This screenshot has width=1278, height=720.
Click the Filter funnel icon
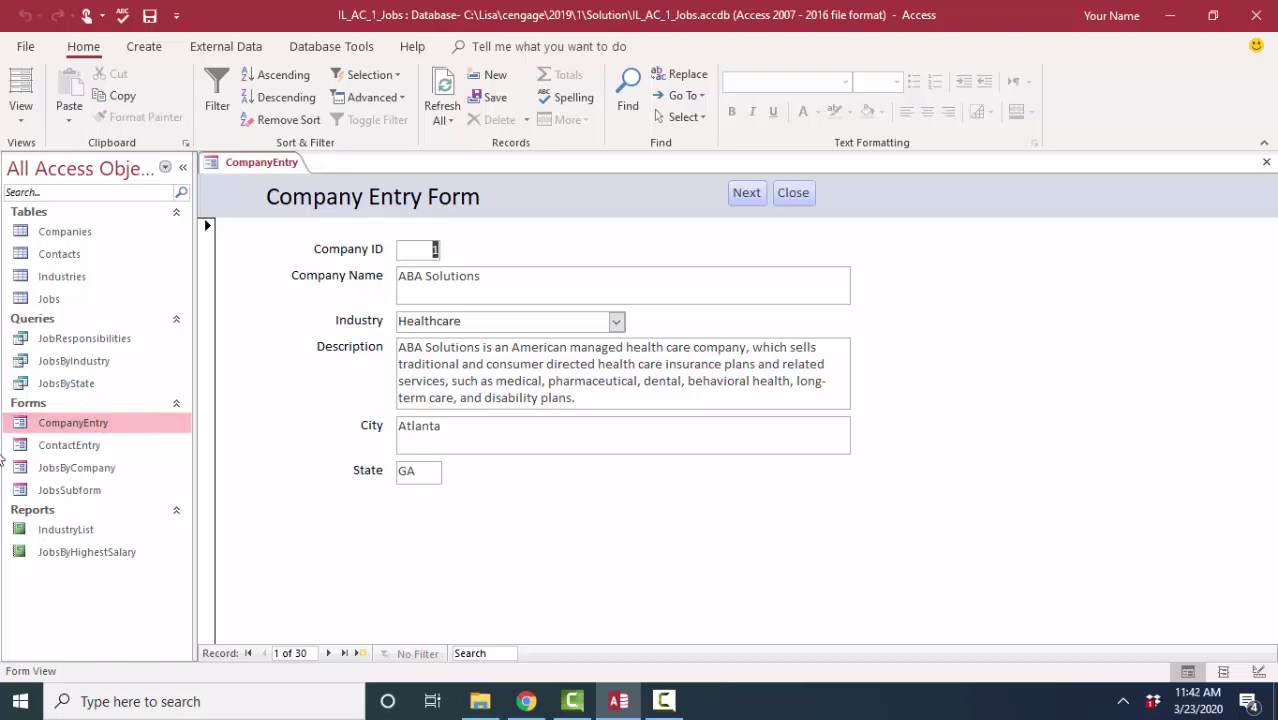pos(217,82)
